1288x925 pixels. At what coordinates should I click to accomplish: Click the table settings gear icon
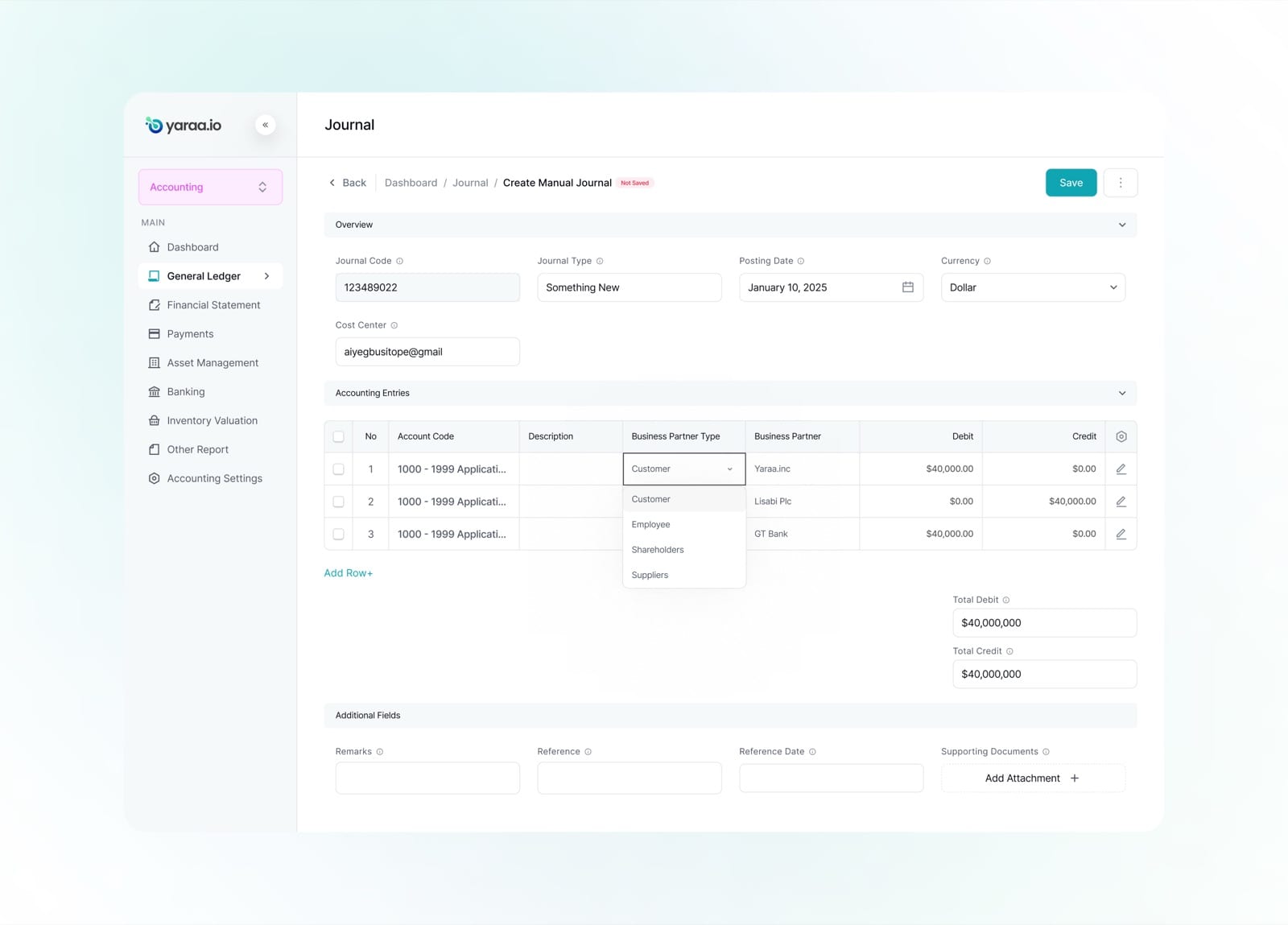(1121, 436)
